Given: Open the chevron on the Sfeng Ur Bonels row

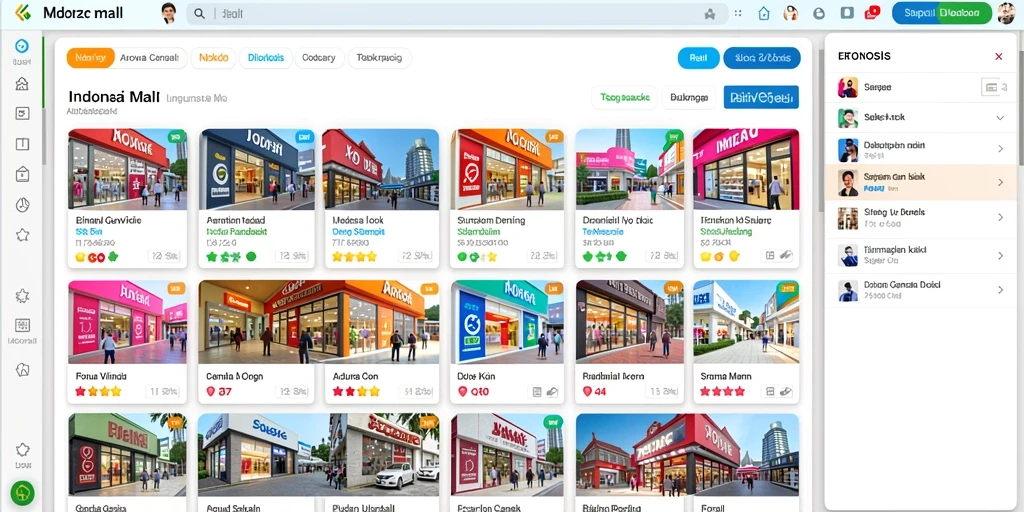Looking at the screenshot, I should [x=1000, y=217].
